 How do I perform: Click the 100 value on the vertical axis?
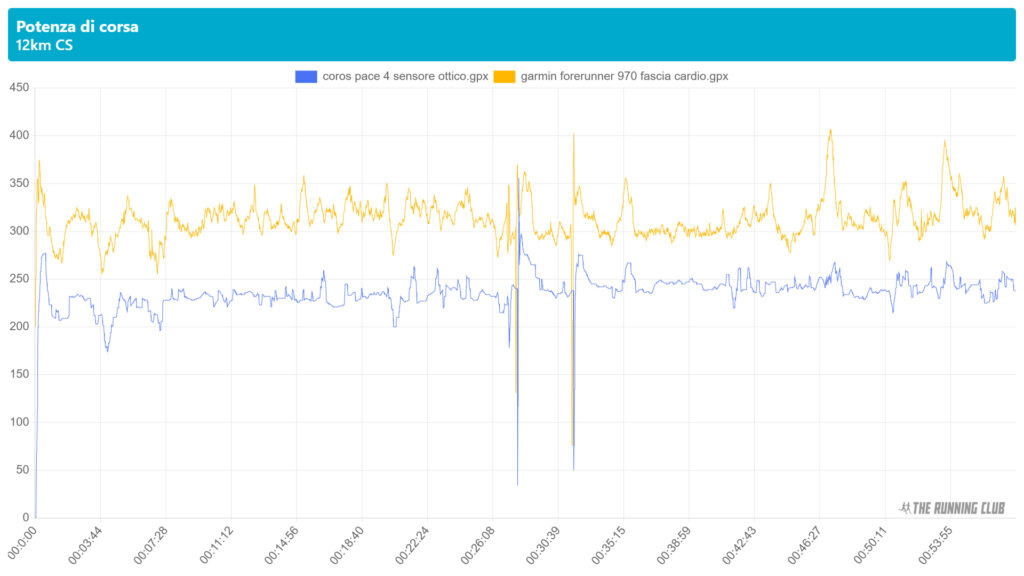pos(18,422)
